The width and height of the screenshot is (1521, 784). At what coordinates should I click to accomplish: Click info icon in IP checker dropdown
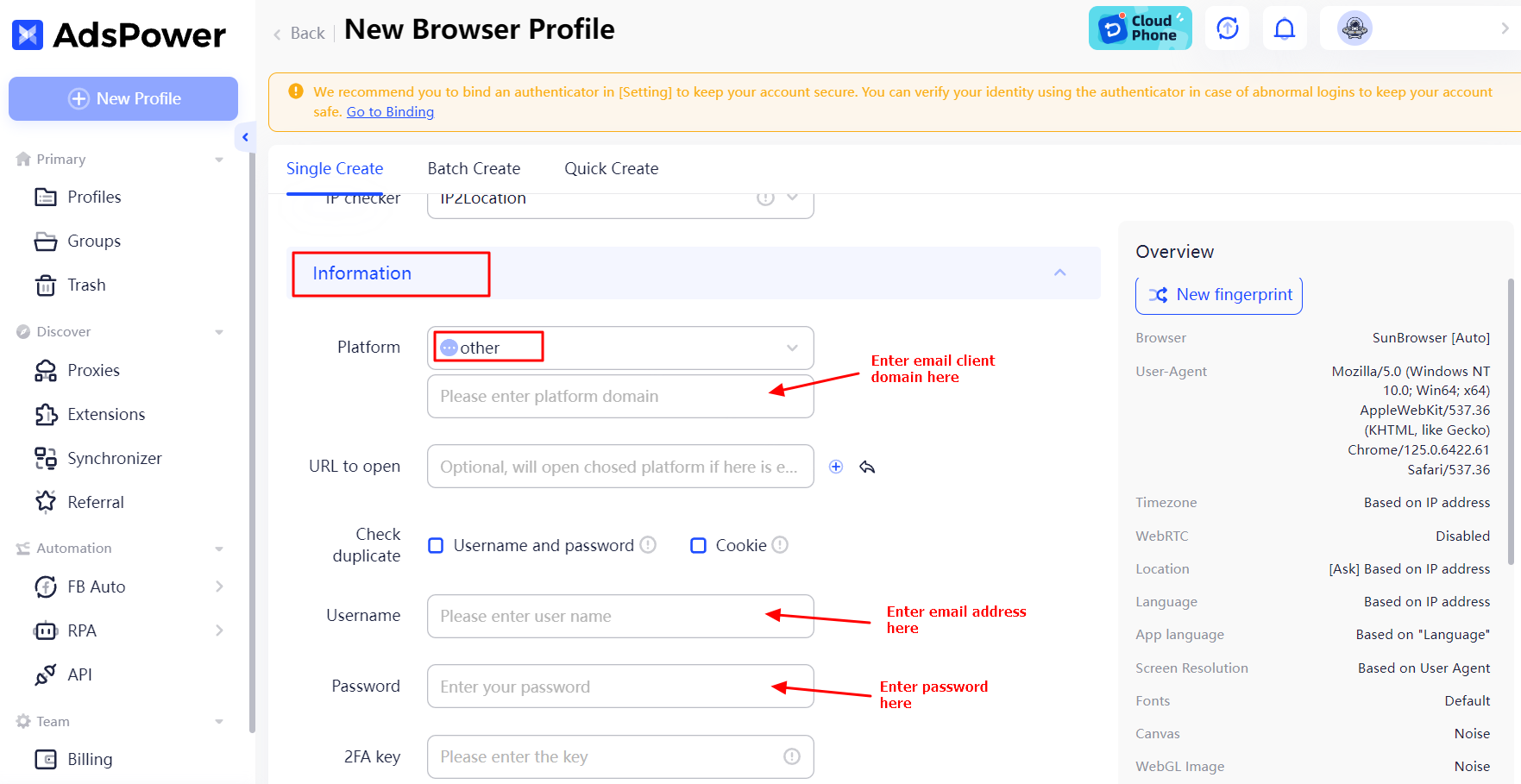coord(765,198)
